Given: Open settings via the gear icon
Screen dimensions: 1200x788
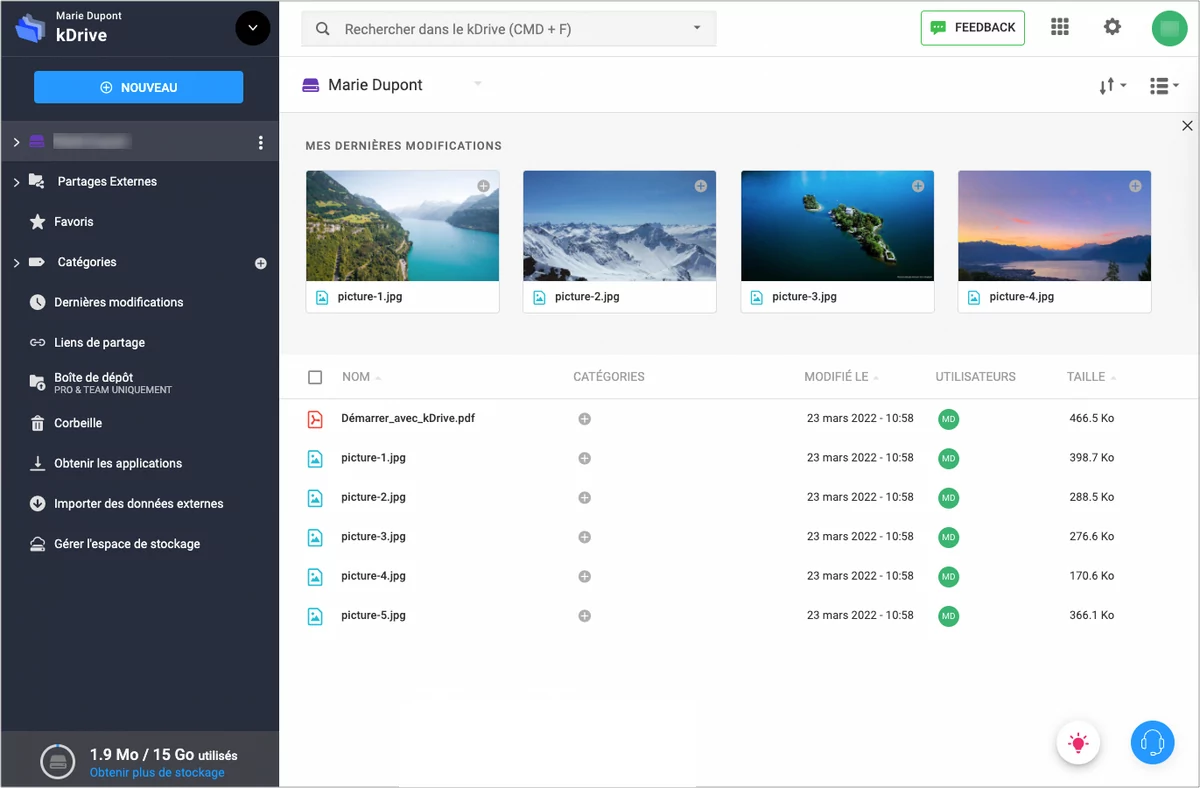Looking at the screenshot, I should [x=1112, y=27].
